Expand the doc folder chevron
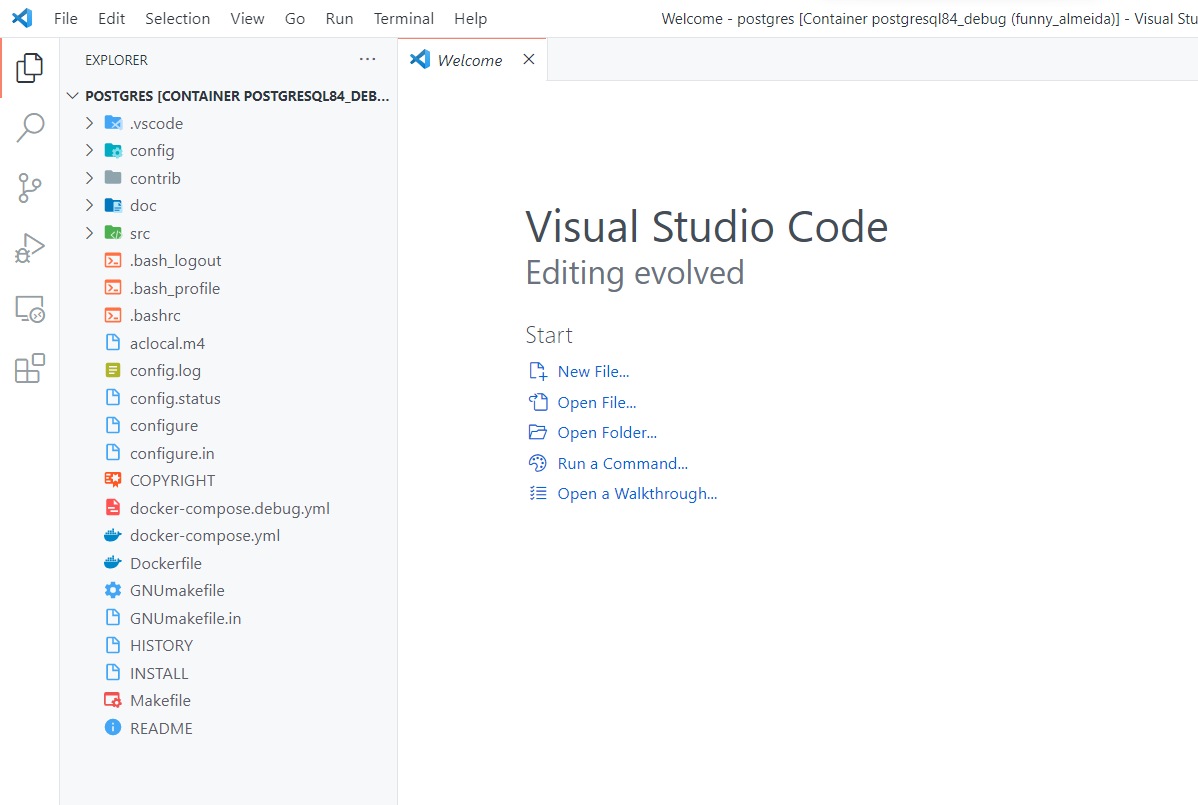 pyautogui.click(x=89, y=205)
